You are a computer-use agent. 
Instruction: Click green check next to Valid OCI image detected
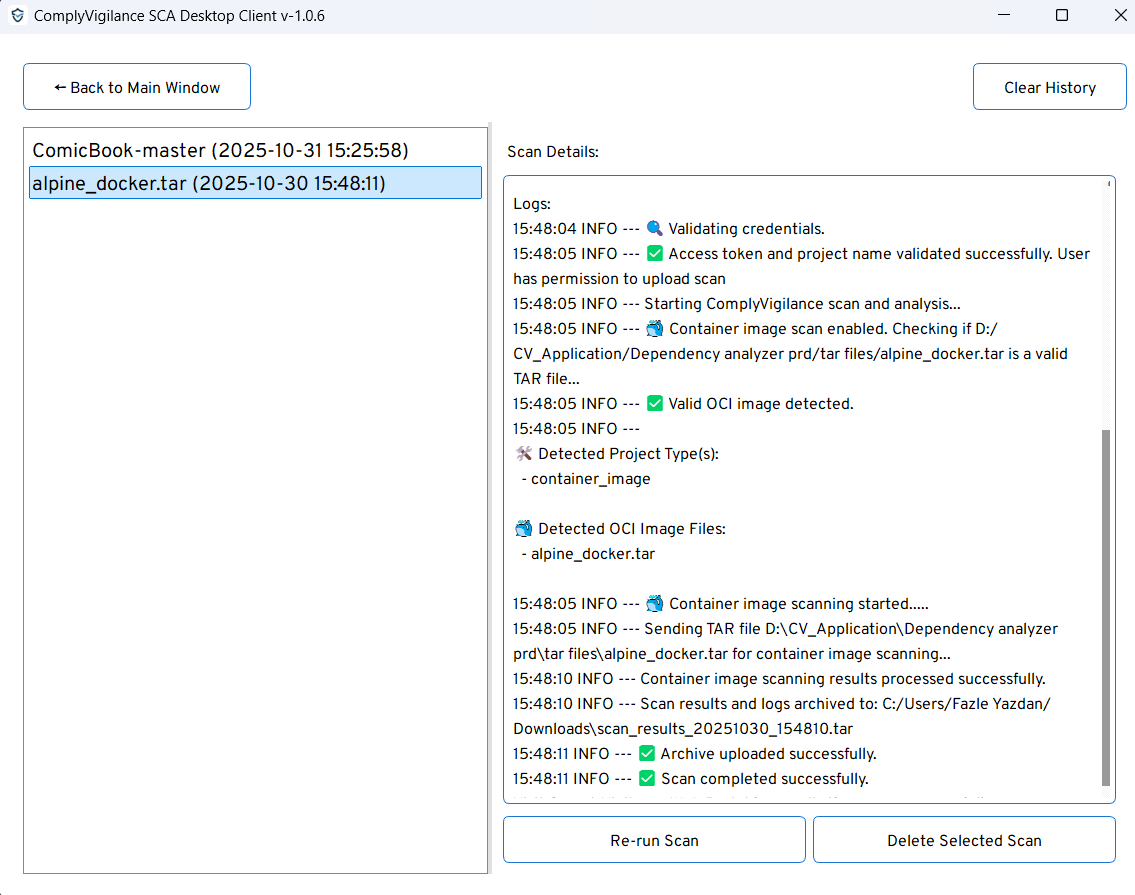coord(655,404)
